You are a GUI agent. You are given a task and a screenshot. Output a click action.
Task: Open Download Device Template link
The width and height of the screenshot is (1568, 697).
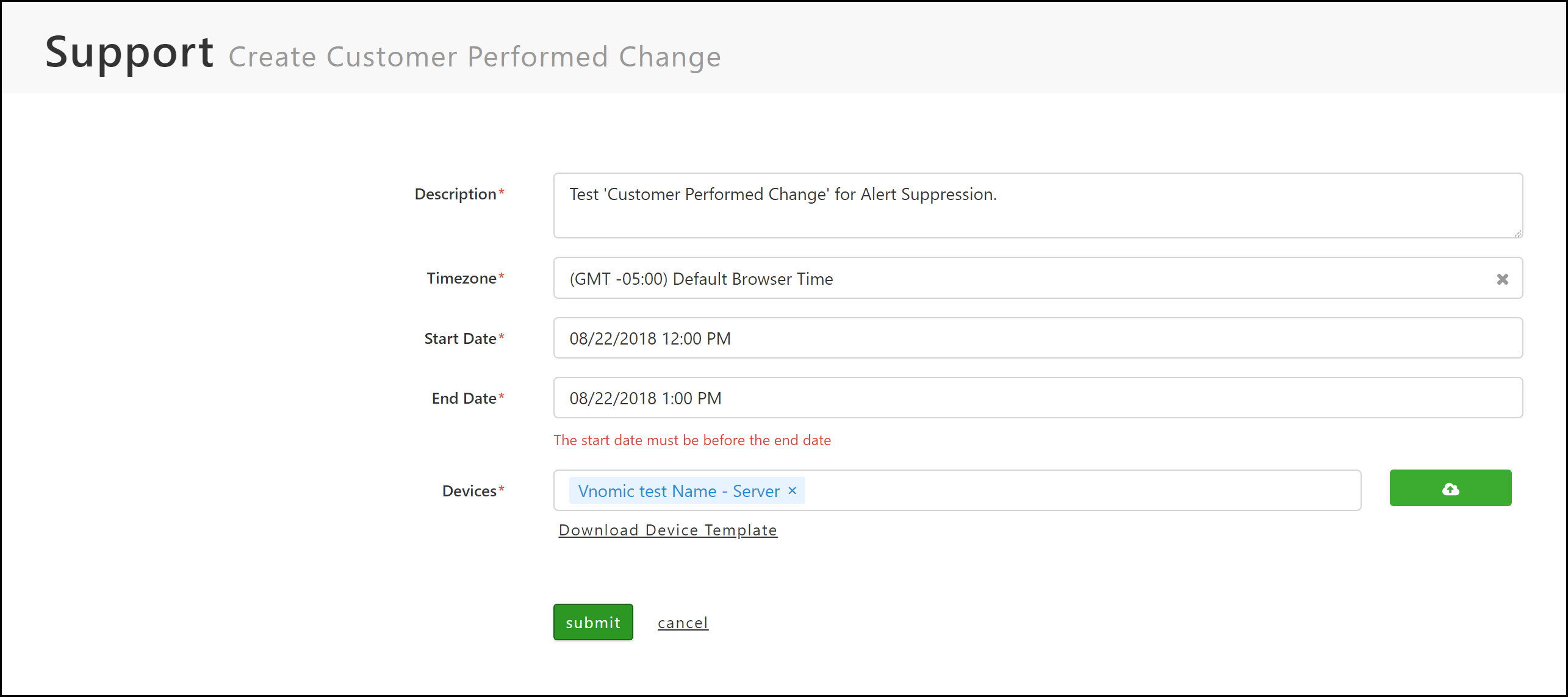pos(668,530)
